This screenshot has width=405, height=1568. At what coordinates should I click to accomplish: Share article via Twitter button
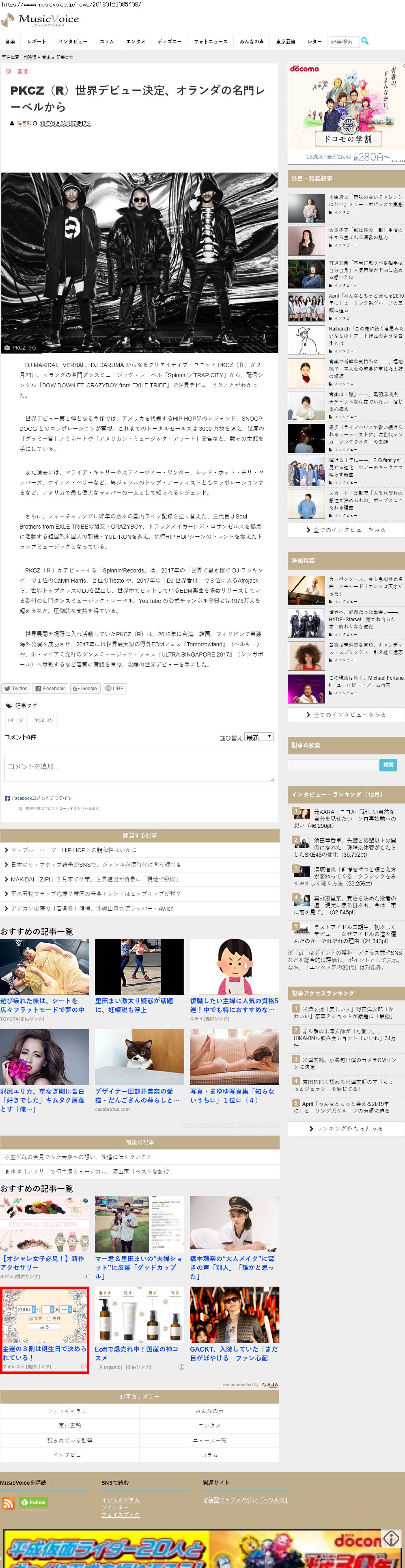point(16,689)
